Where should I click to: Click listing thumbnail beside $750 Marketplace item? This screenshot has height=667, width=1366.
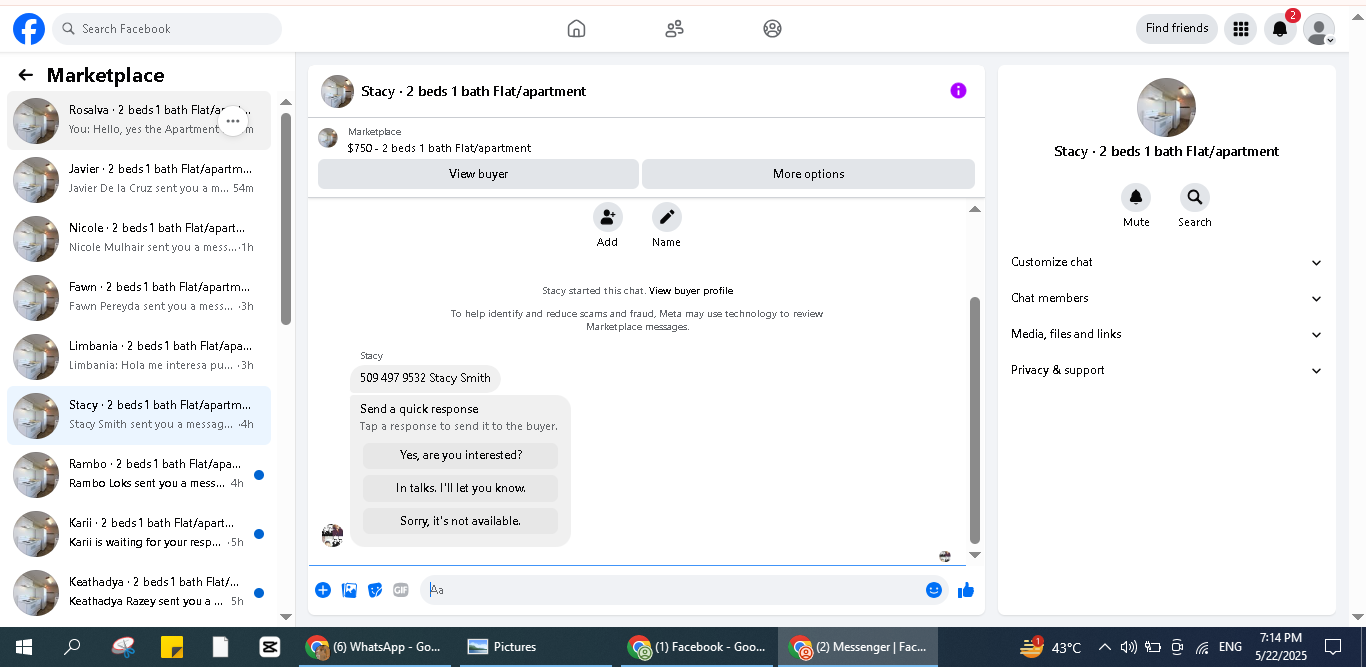tap(328, 138)
